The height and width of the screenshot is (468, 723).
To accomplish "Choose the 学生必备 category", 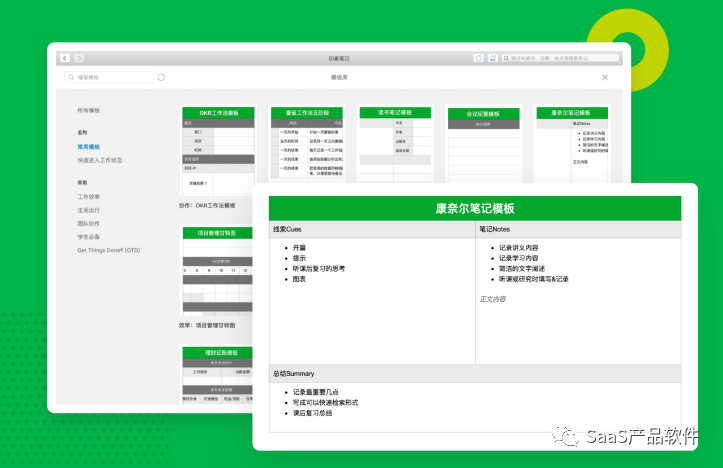I will 89,237.
